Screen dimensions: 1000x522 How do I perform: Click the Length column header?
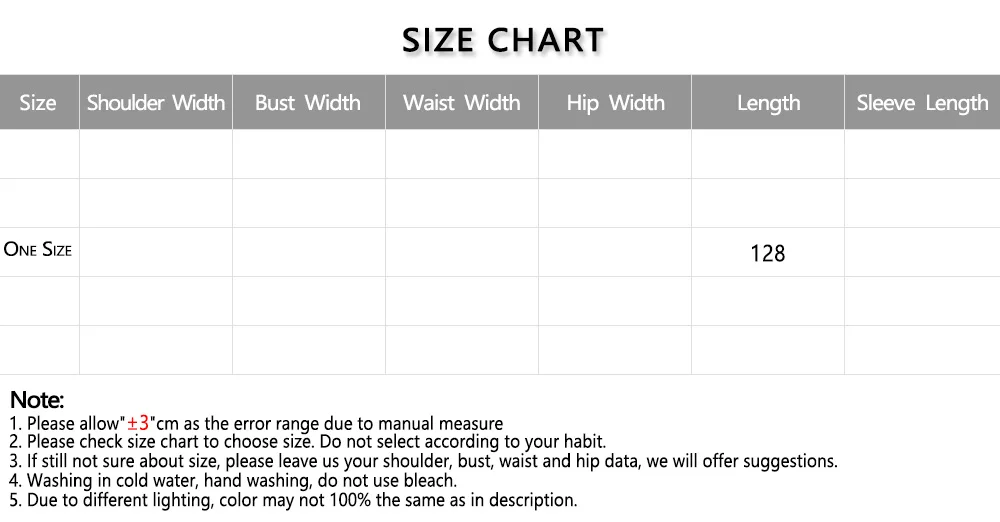pos(768,103)
